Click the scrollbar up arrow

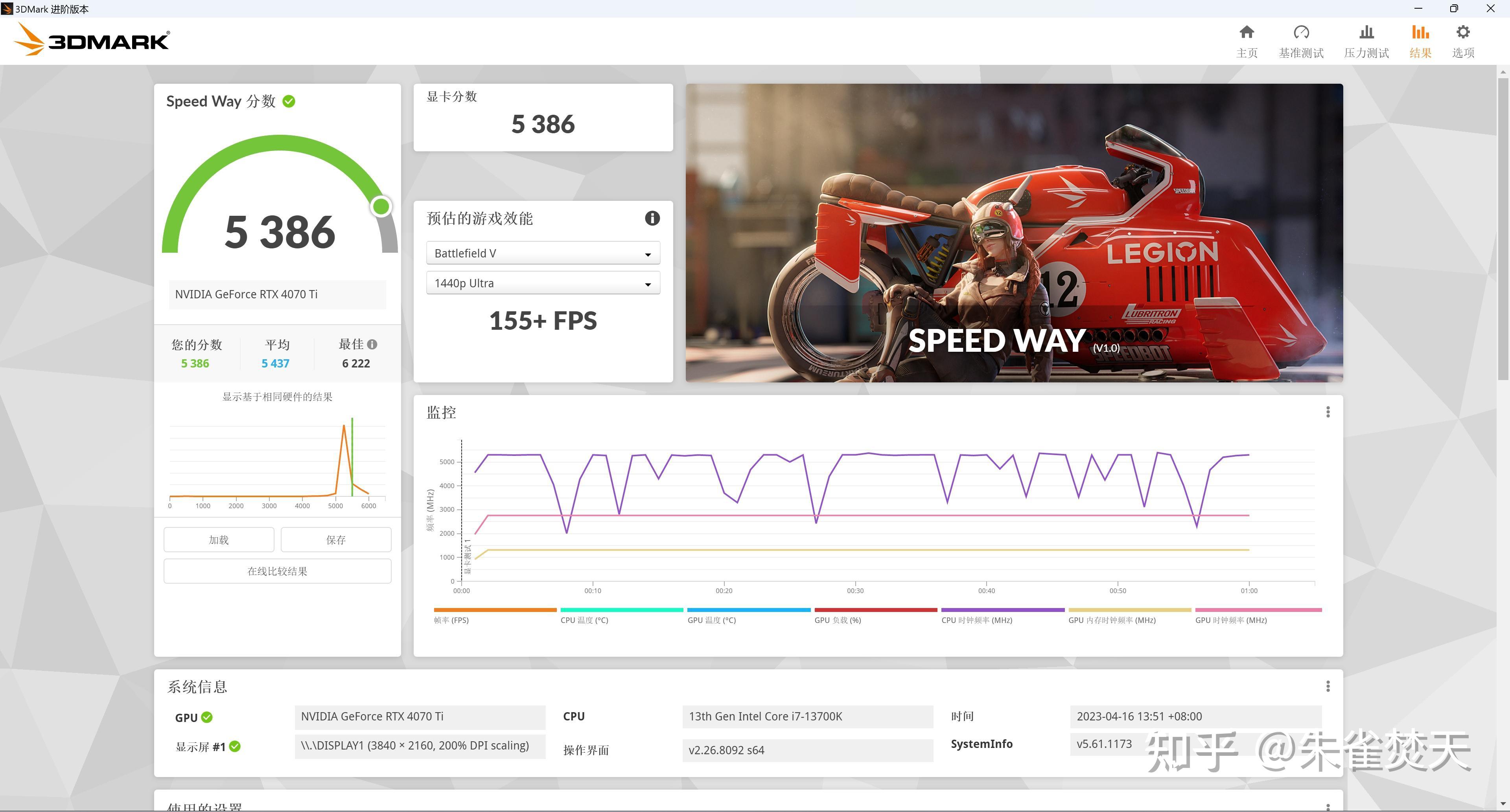coord(1503,72)
